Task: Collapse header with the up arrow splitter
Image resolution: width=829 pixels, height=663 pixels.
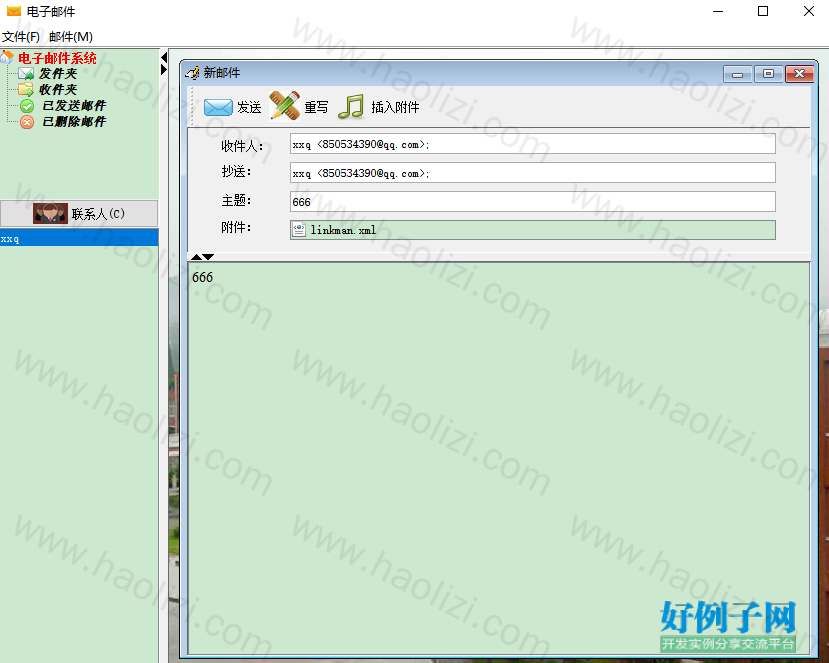Action: click(196, 257)
